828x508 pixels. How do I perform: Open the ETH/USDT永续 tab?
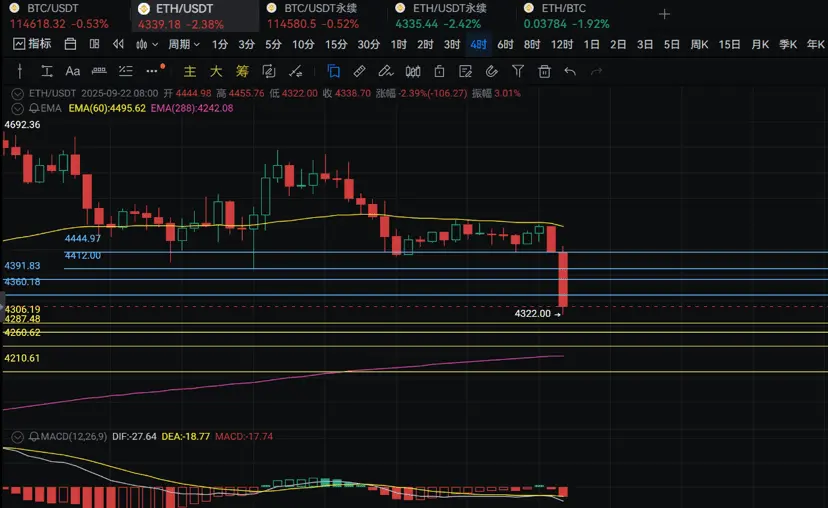(450, 16)
